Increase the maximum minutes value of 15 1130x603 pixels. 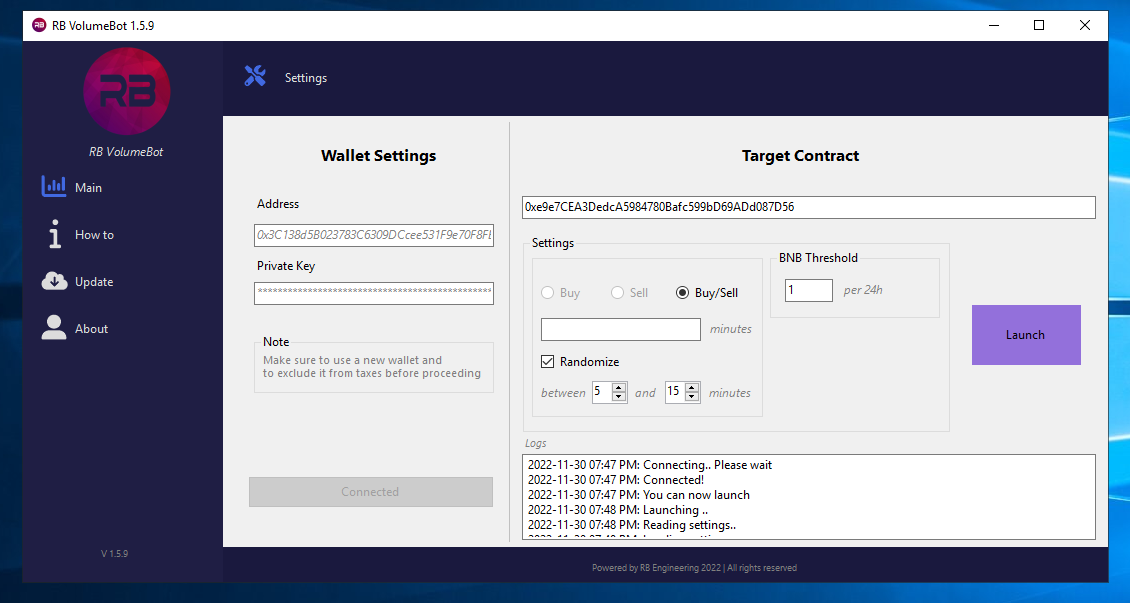click(x=692, y=388)
